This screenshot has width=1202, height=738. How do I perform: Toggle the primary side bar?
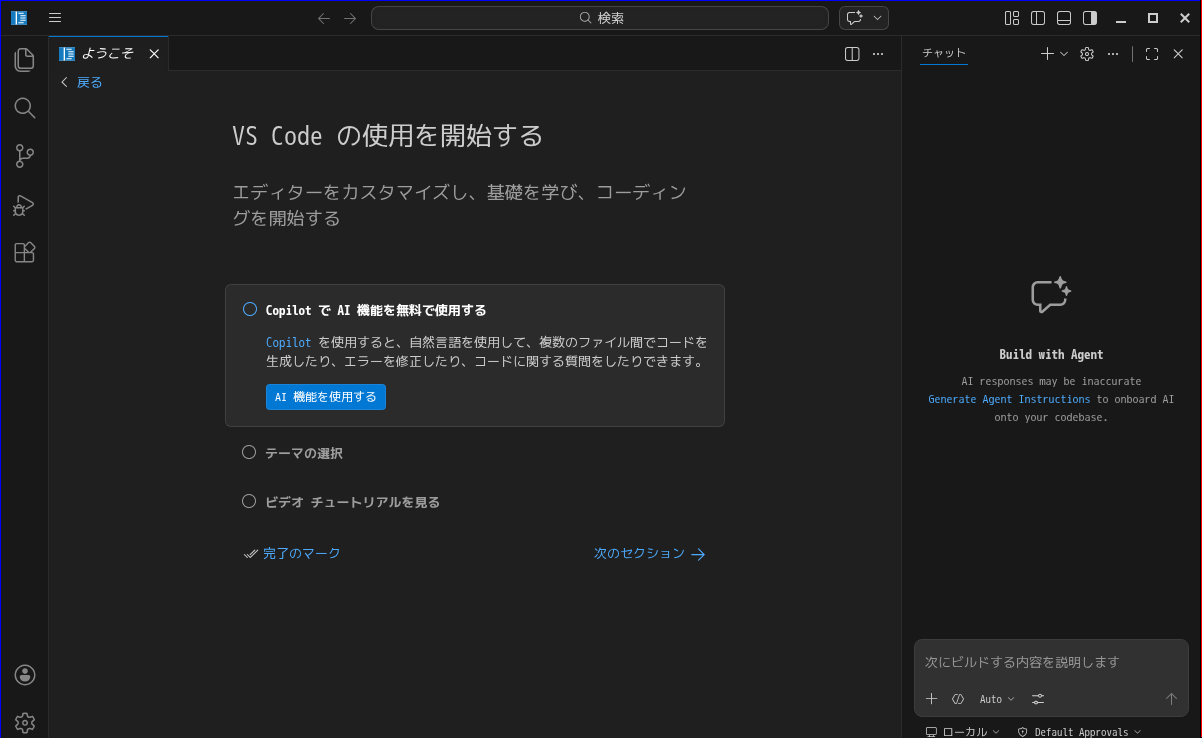[x=1038, y=18]
